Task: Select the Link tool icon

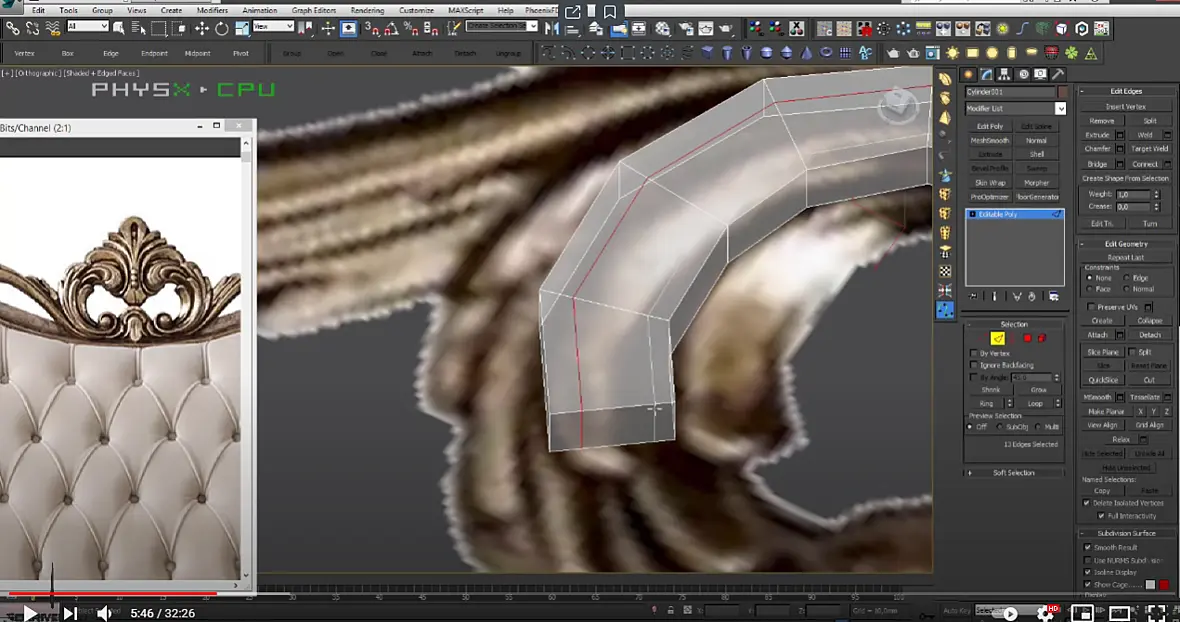Action: (x=13, y=29)
